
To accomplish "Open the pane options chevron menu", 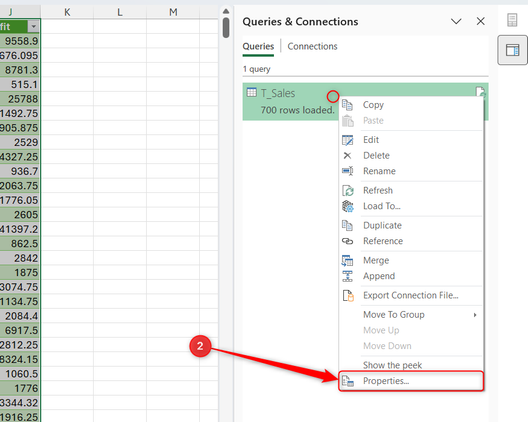I will tap(456, 22).
